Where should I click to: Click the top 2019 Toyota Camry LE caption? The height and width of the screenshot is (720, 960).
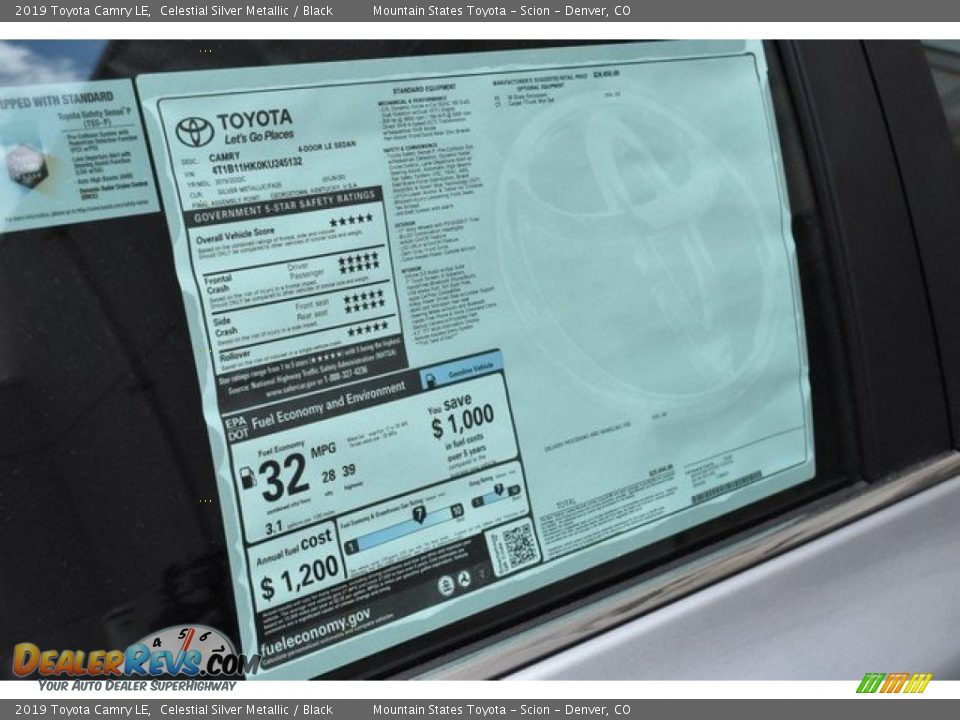pos(82,11)
